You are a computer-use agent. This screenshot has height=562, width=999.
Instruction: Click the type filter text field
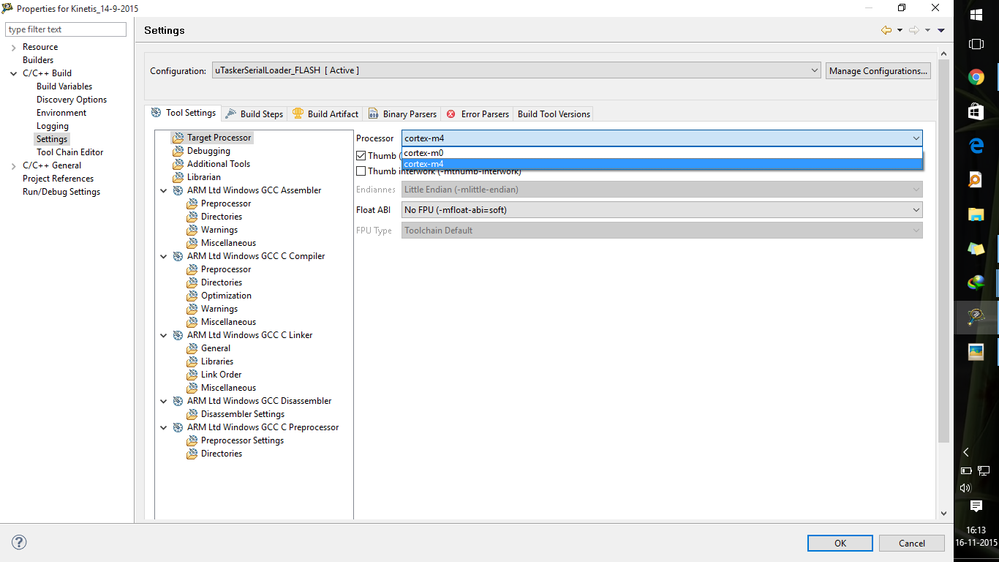click(x=66, y=29)
